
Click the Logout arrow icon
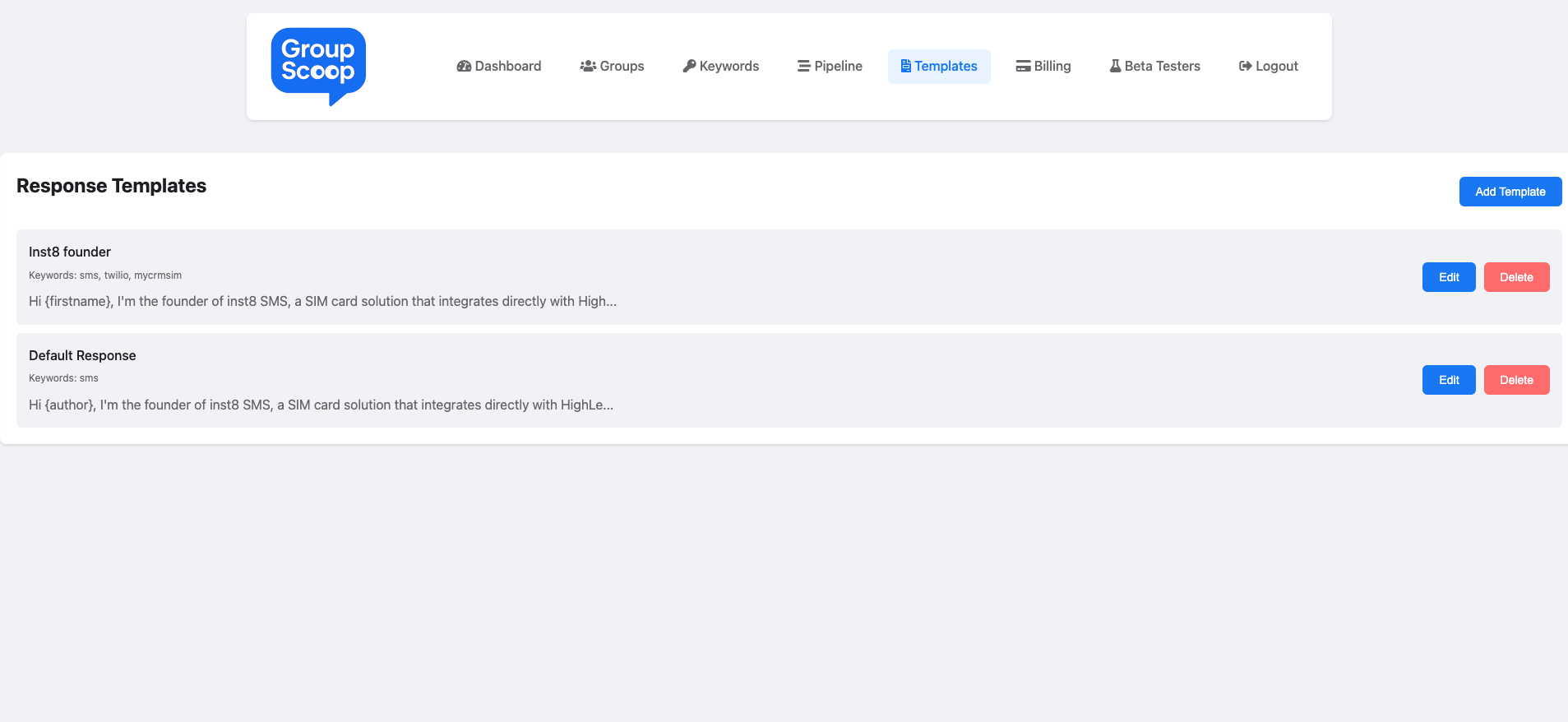[1245, 67]
